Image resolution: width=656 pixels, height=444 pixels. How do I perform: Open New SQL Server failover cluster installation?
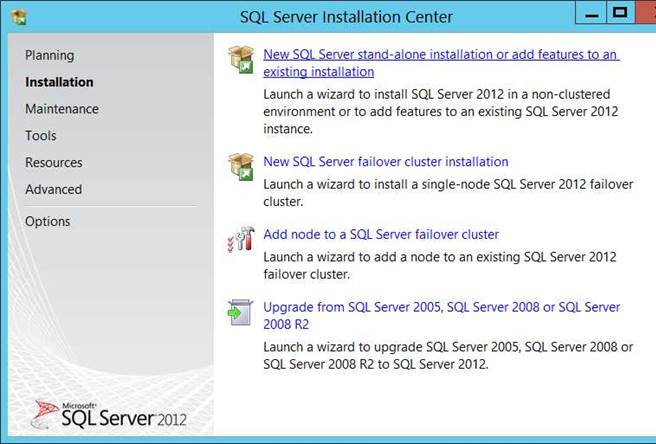pos(386,162)
